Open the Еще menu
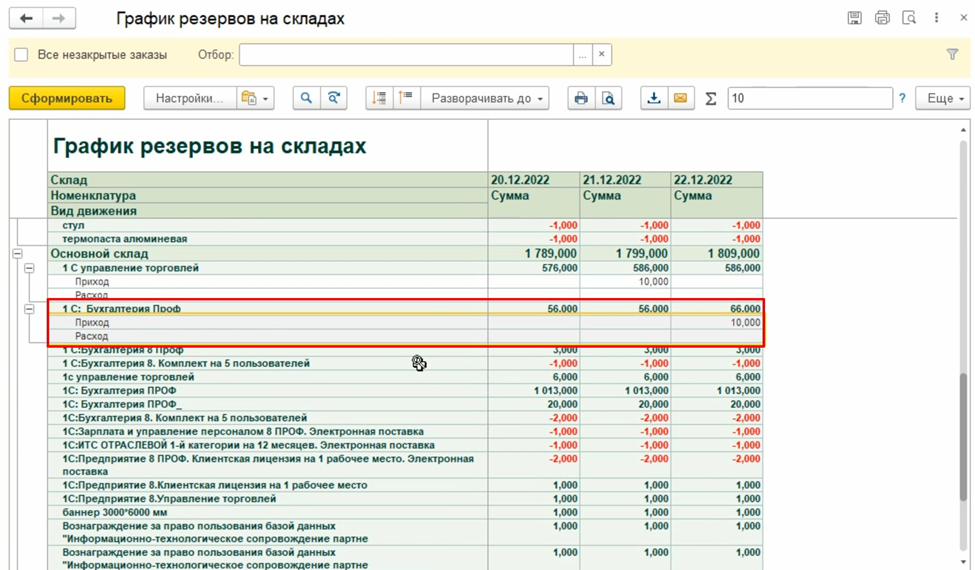The height and width of the screenshot is (570, 975). (x=943, y=98)
